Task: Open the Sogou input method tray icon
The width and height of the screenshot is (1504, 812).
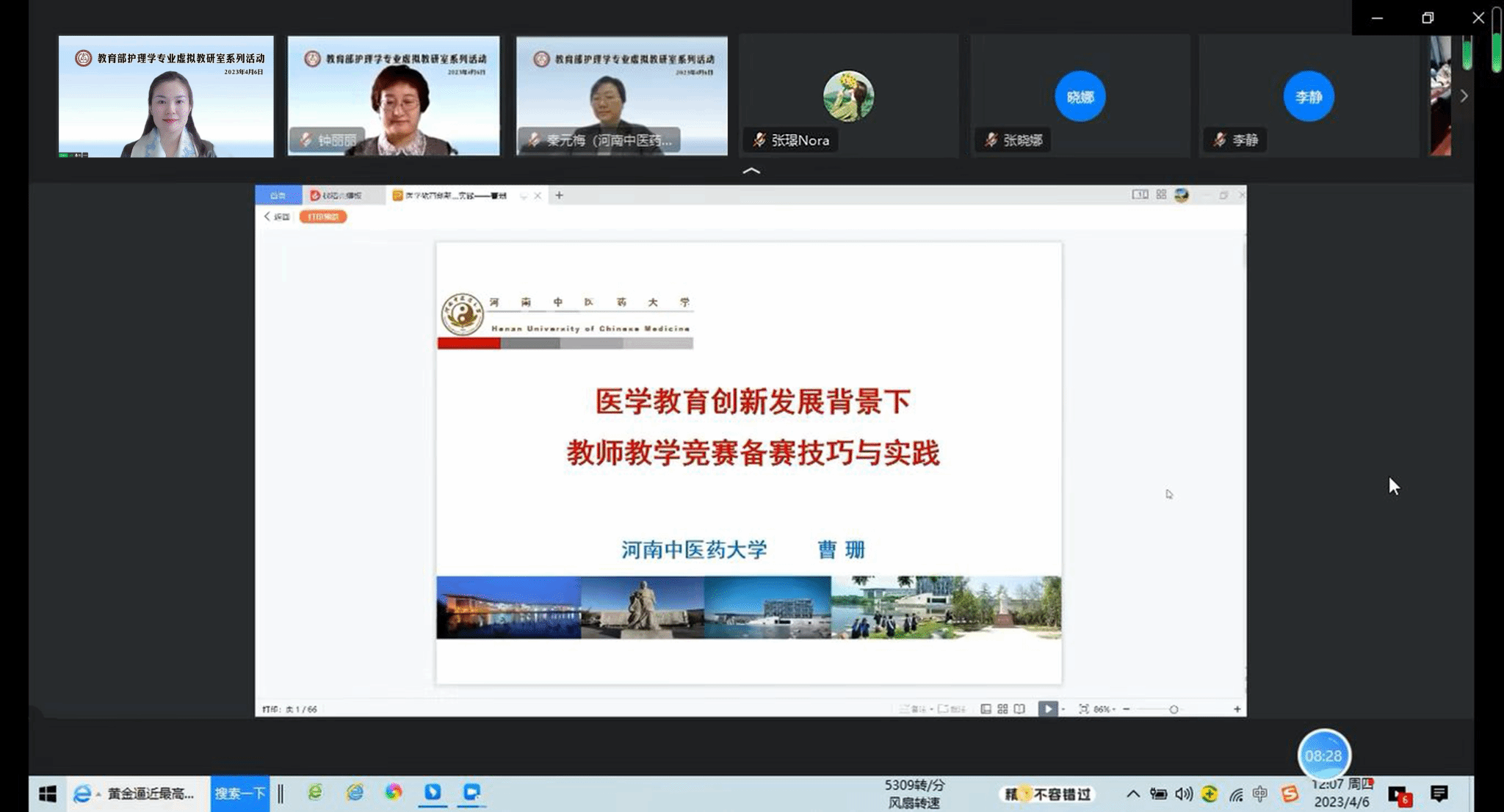Action: click(1290, 794)
